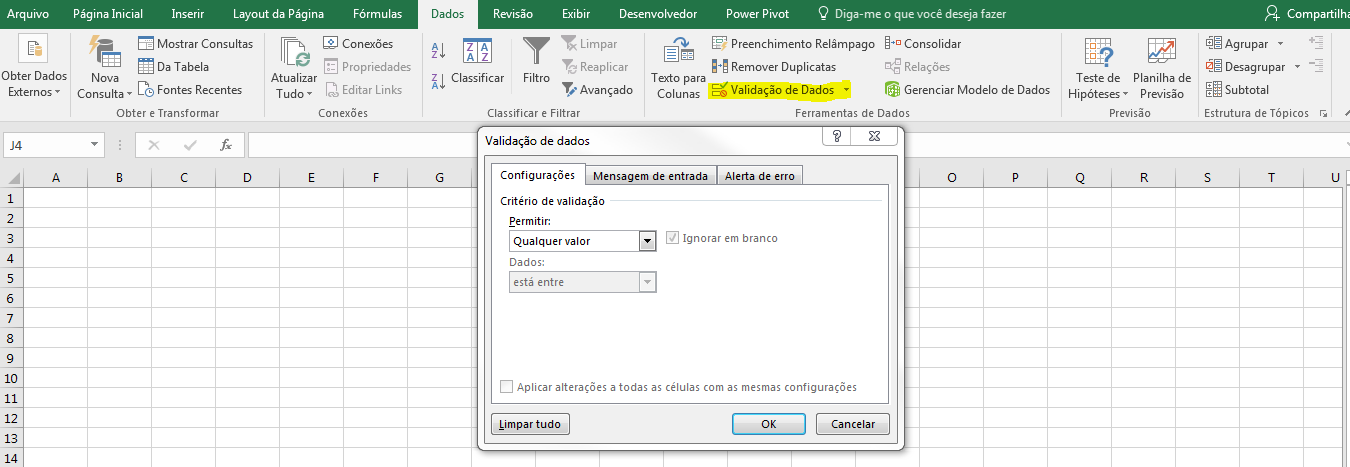Switch to Desenvolvedor tab
Screen dimensions: 1350x467
tap(658, 14)
